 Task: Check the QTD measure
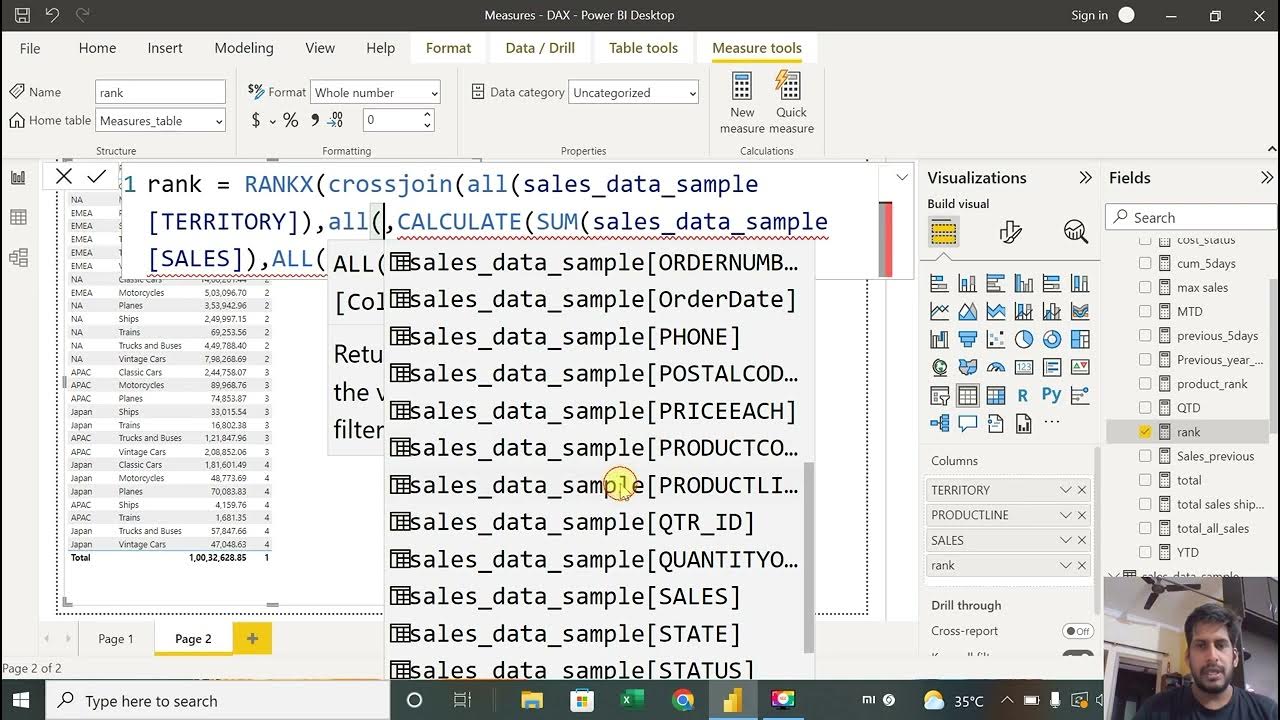pos(1145,407)
